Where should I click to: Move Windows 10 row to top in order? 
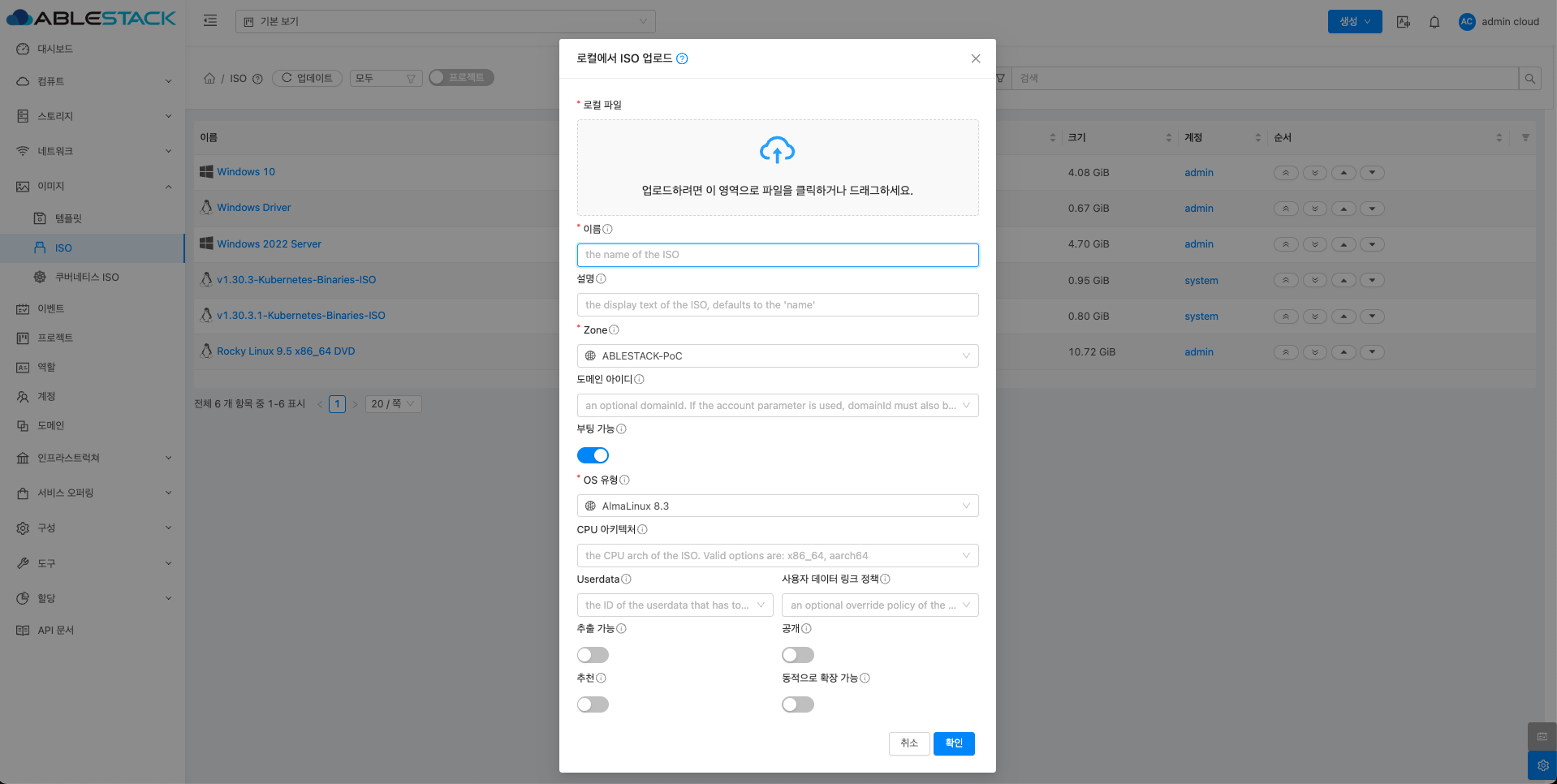(x=1286, y=173)
